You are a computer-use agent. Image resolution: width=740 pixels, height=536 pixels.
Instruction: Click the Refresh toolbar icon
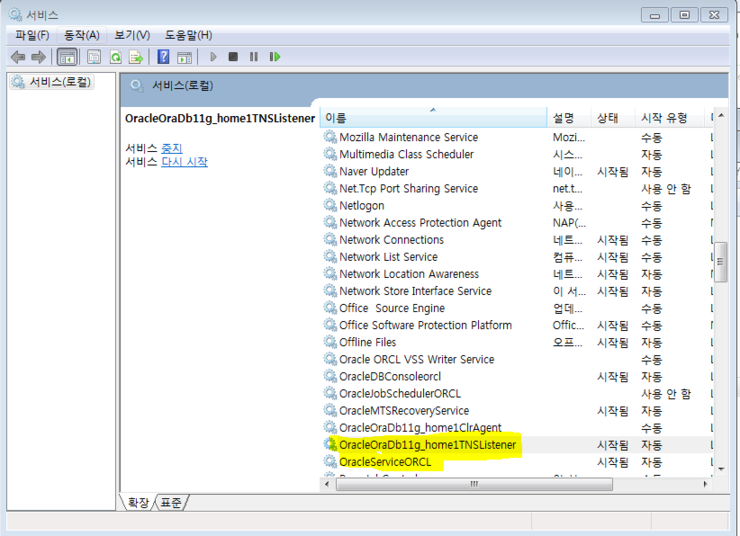pos(116,57)
